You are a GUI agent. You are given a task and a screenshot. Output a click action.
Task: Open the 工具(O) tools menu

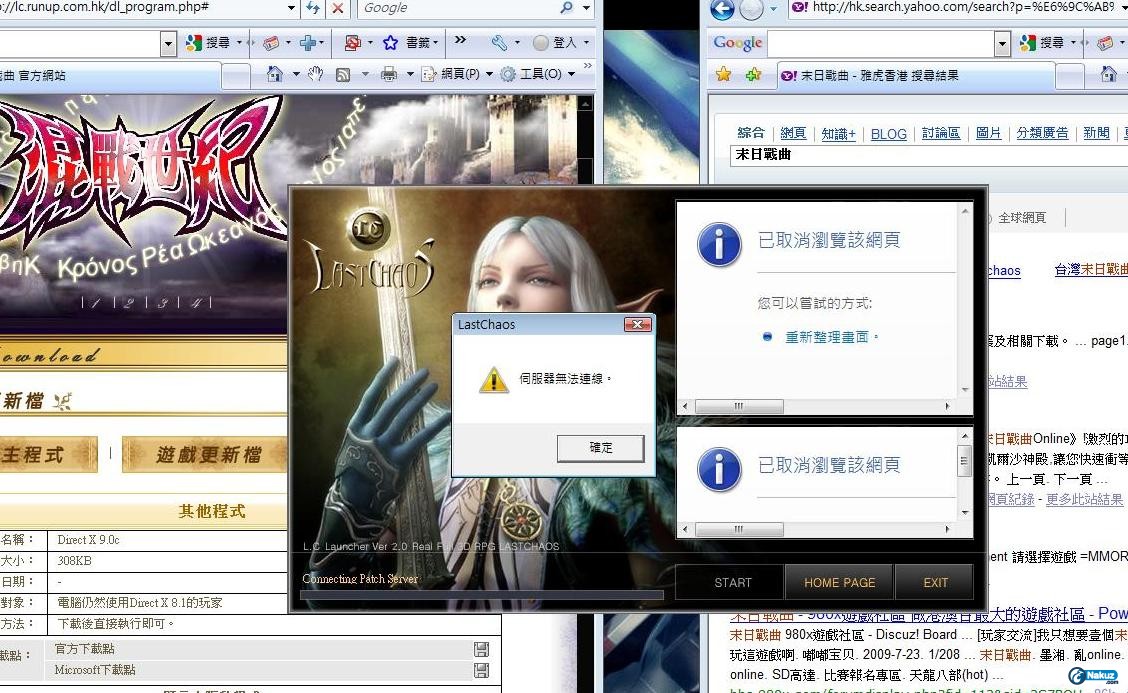537,73
